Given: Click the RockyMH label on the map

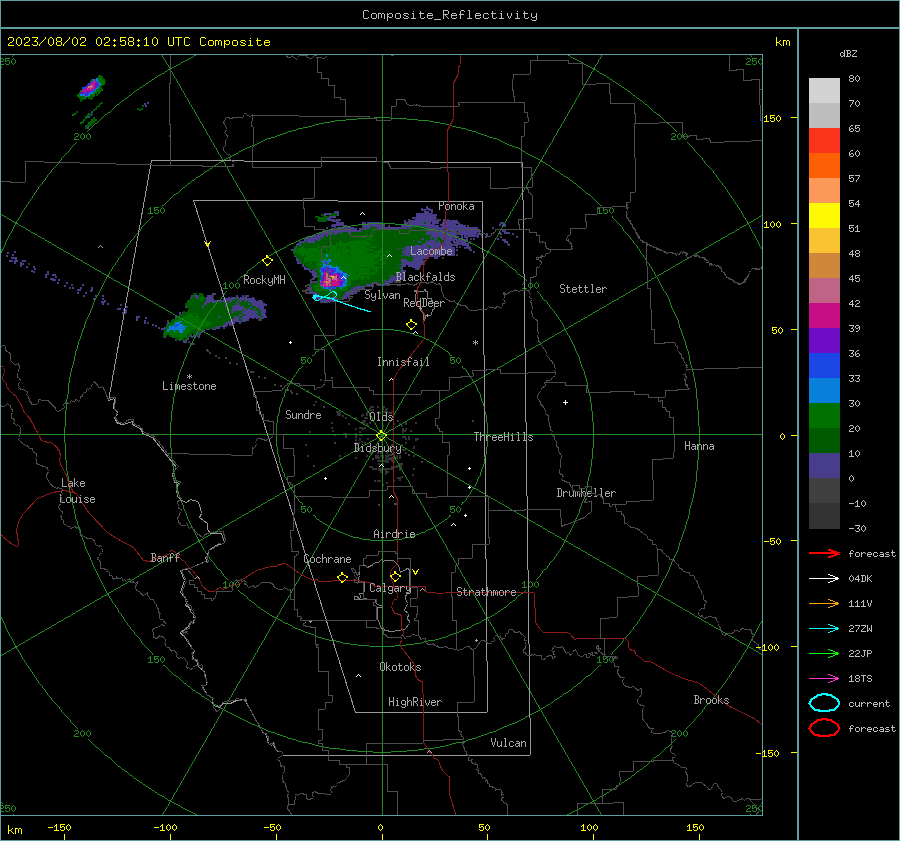Looking at the screenshot, I should pyautogui.click(x=264, y=280).
